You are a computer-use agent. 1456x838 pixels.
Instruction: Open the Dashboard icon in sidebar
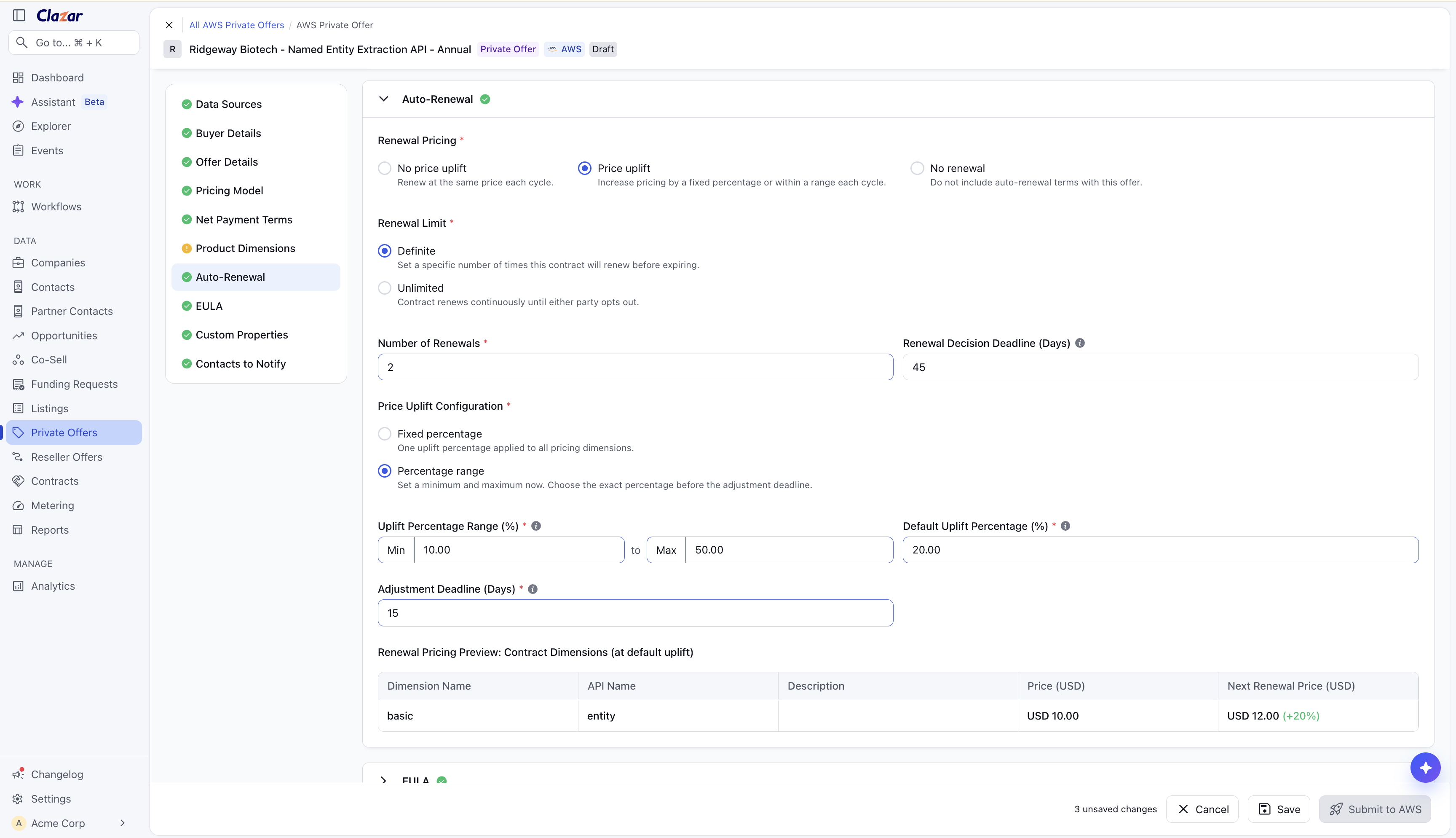[x=19, y=78]
